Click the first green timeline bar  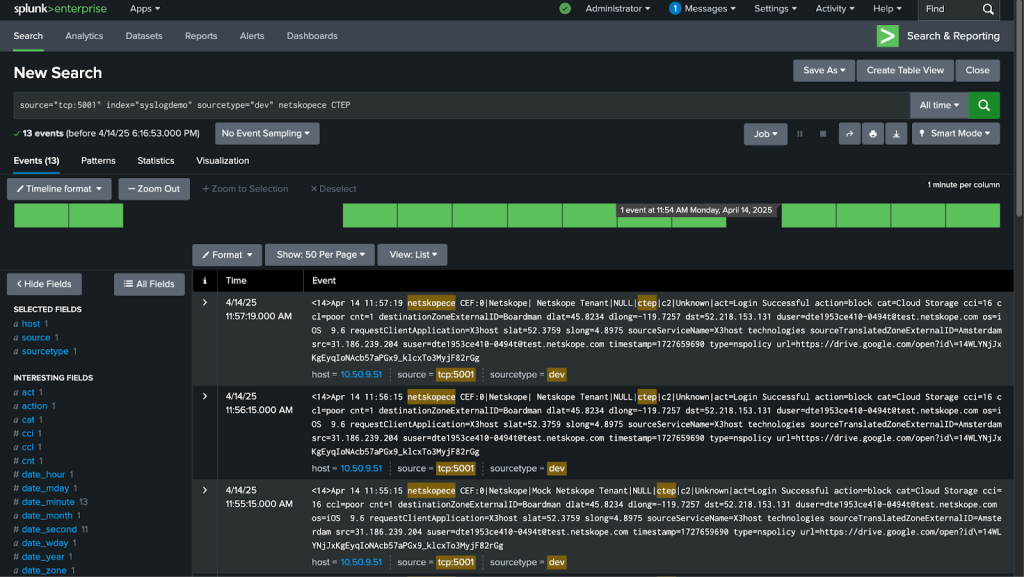[41, 215]
